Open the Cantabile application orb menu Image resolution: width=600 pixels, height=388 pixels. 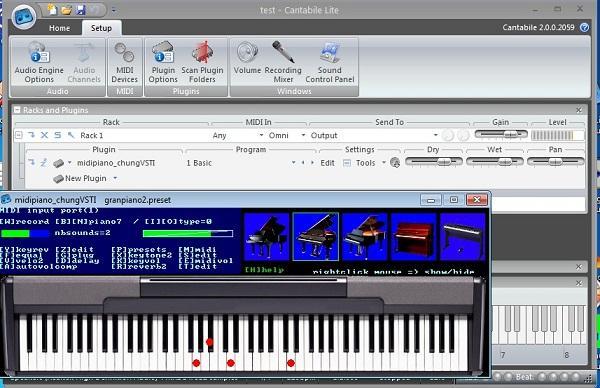pos(24,17)
